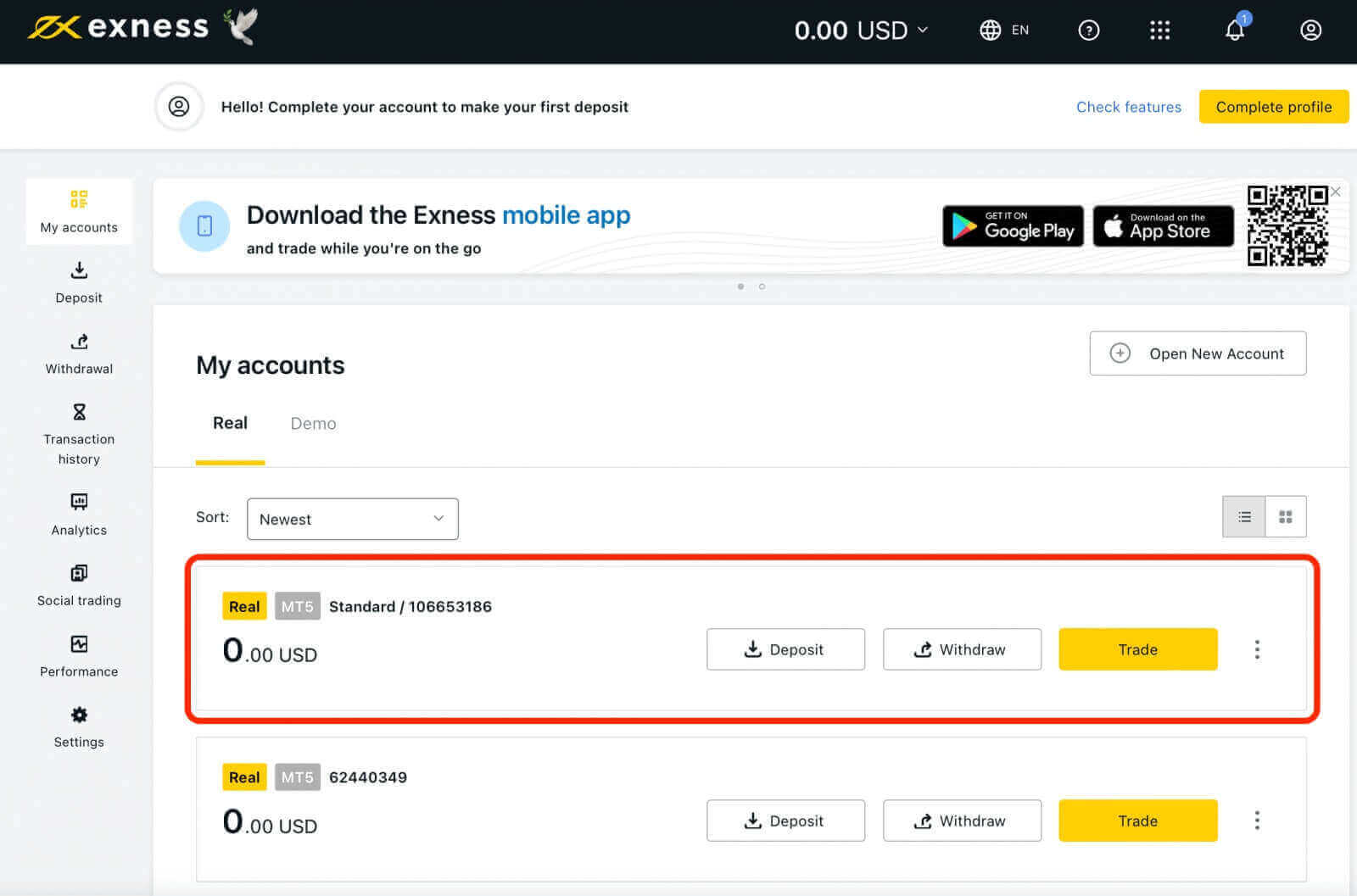Select second banner carousel dot

coord(762,287)
